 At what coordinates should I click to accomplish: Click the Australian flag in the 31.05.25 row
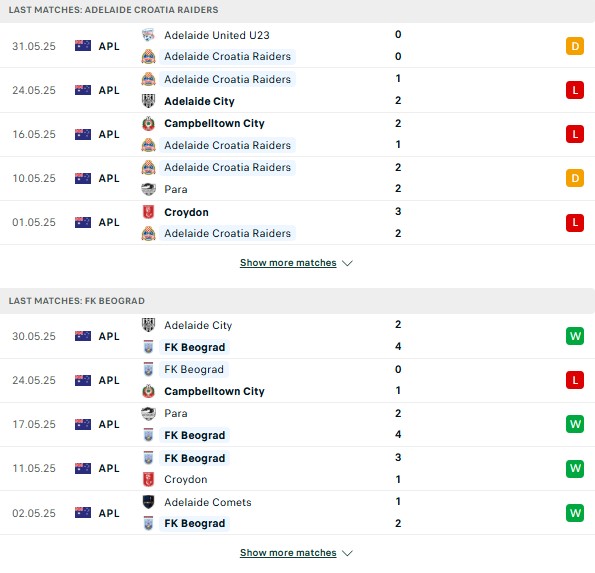(83, 46)
